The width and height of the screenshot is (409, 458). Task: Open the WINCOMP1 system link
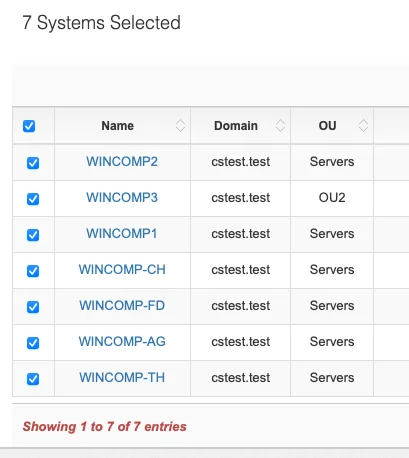[x=122, y=234]
